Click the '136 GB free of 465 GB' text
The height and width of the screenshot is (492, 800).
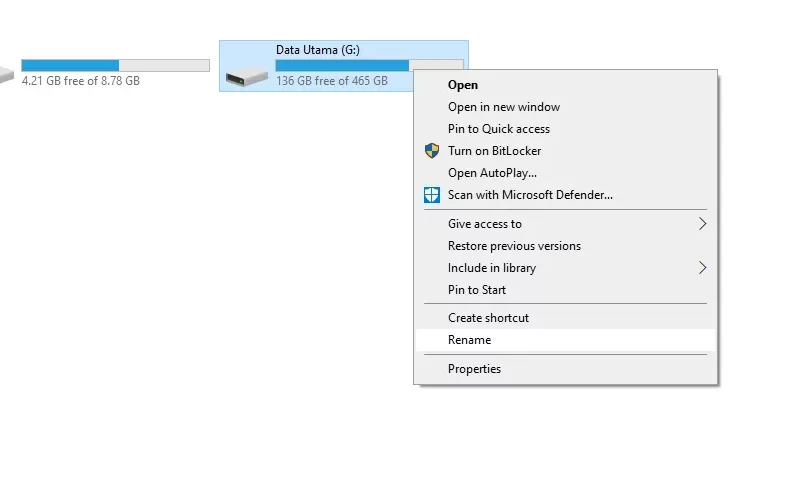pos(332,81)
